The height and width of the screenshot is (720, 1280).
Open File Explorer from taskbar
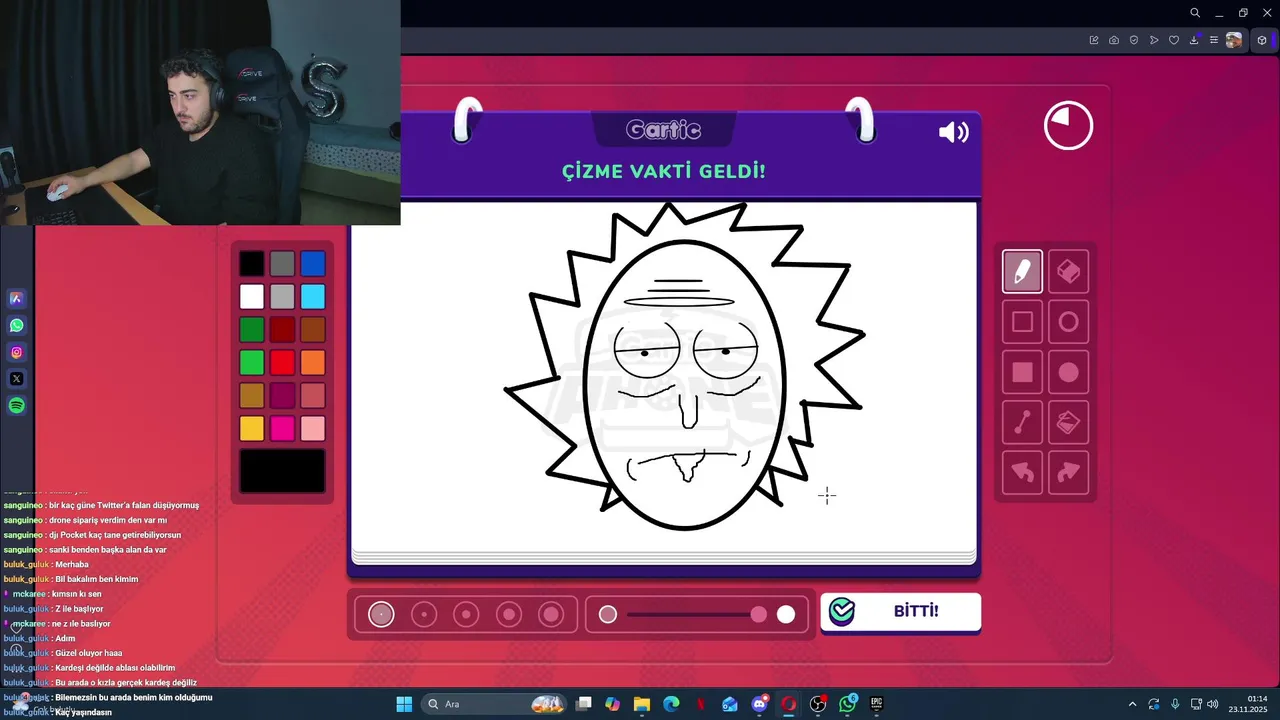[642, 704]
